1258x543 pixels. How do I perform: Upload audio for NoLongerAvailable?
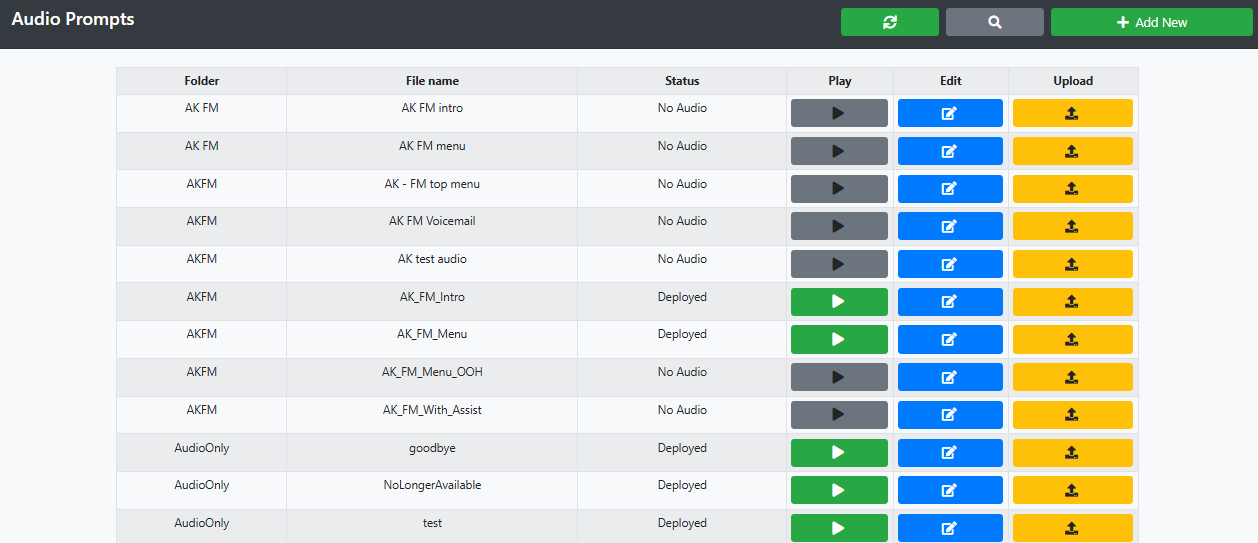tap(1072, 490)
